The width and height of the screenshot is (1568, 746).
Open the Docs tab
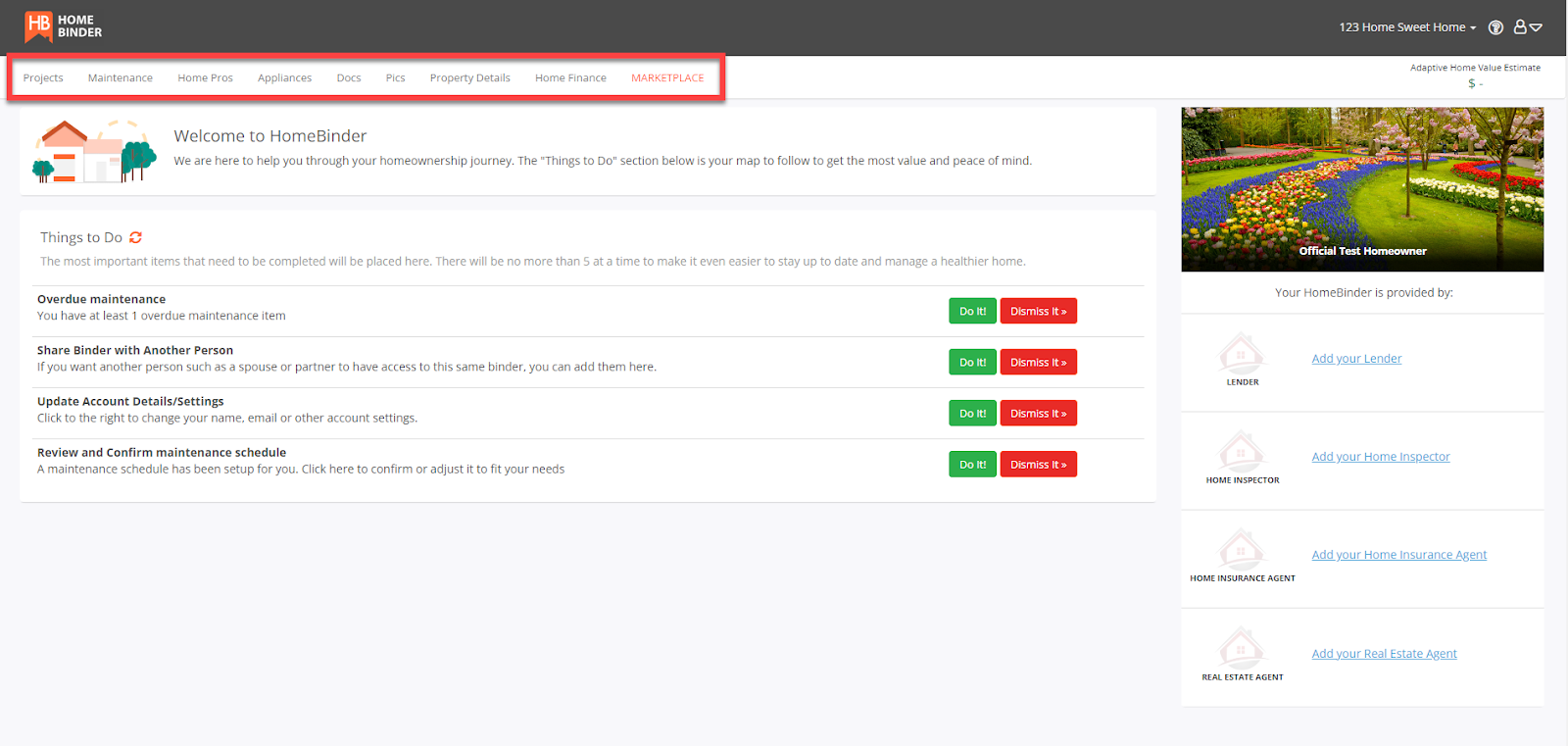pos(349,77)
